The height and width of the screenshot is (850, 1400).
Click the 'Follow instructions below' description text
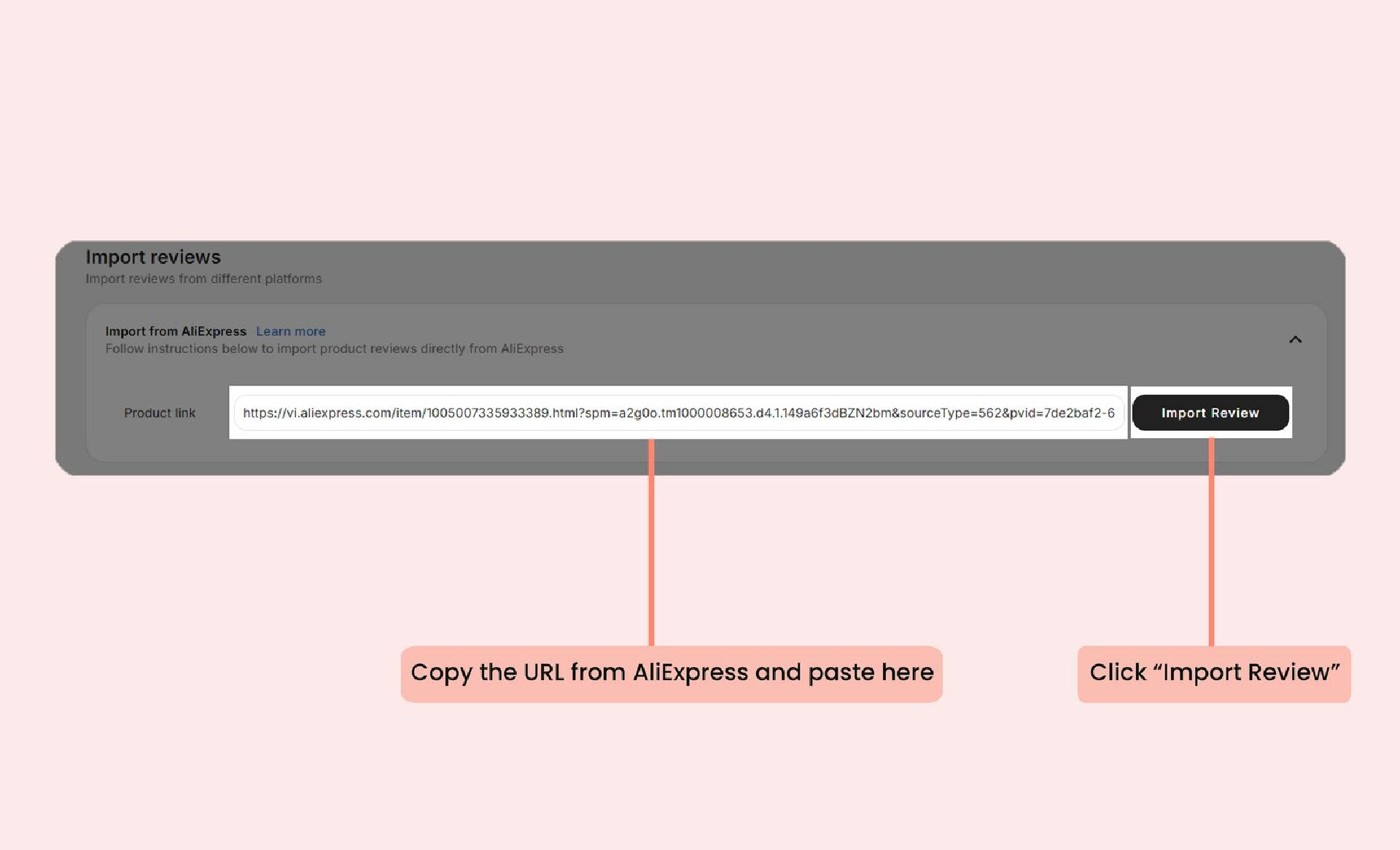click(334, 348)
